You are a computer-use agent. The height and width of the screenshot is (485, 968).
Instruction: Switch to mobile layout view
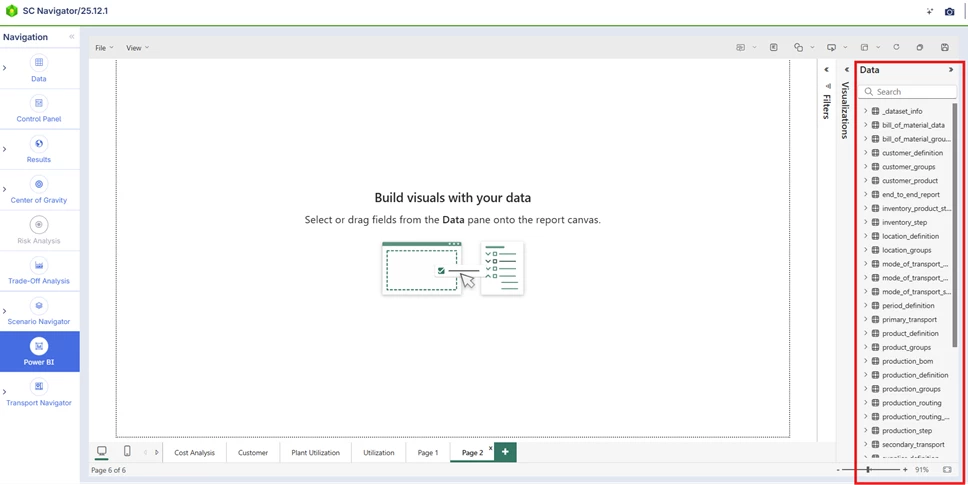coord(127,452)
